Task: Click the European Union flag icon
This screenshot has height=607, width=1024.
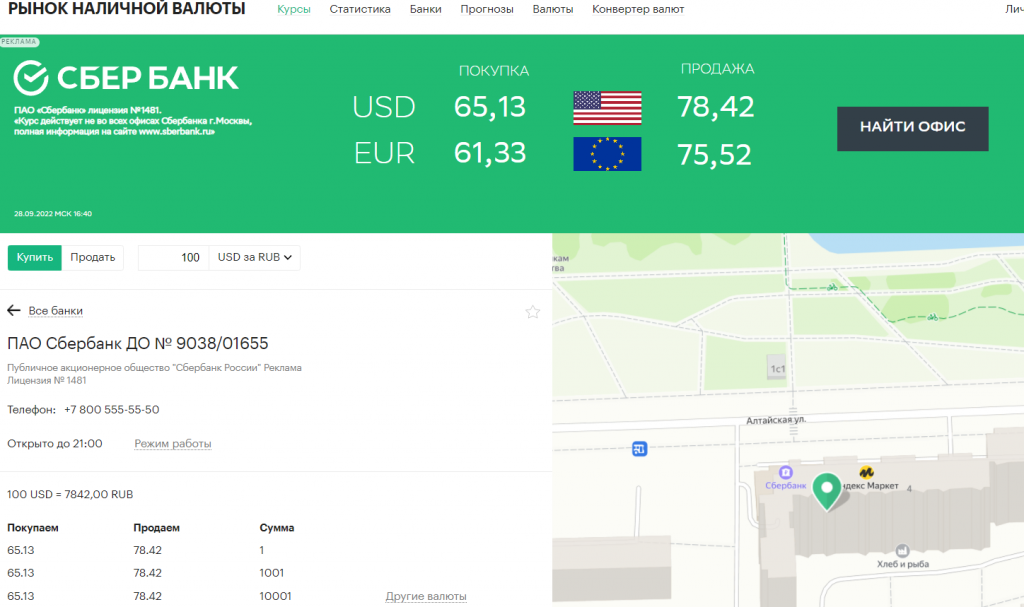Action: click(607, 154)
